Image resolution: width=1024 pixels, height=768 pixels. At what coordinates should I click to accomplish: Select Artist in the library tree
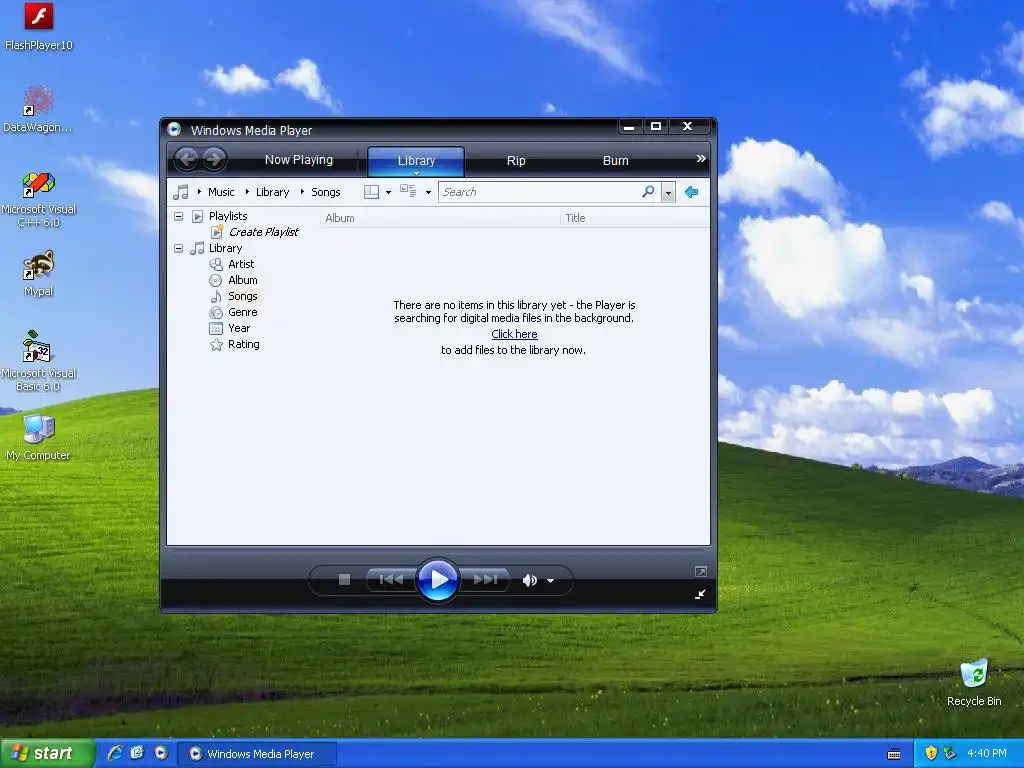[241, 264]
